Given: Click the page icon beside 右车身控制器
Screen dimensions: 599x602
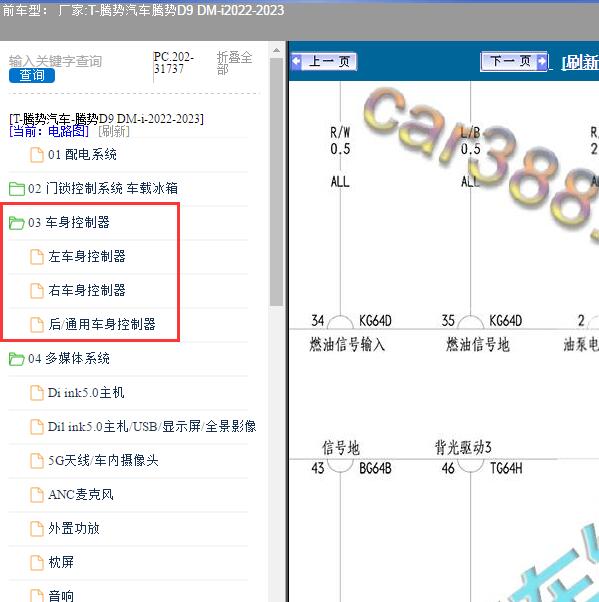Looking at the screenshot, I should [37, 291].
